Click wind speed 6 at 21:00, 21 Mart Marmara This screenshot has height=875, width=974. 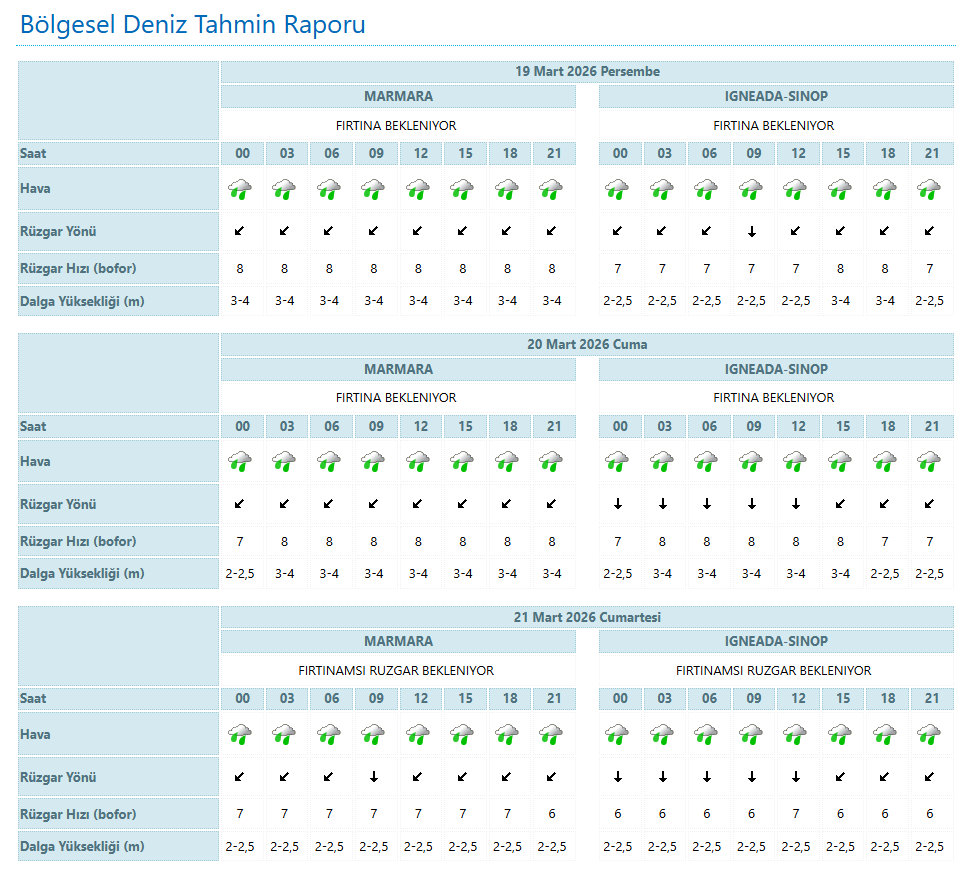point(552,814)
